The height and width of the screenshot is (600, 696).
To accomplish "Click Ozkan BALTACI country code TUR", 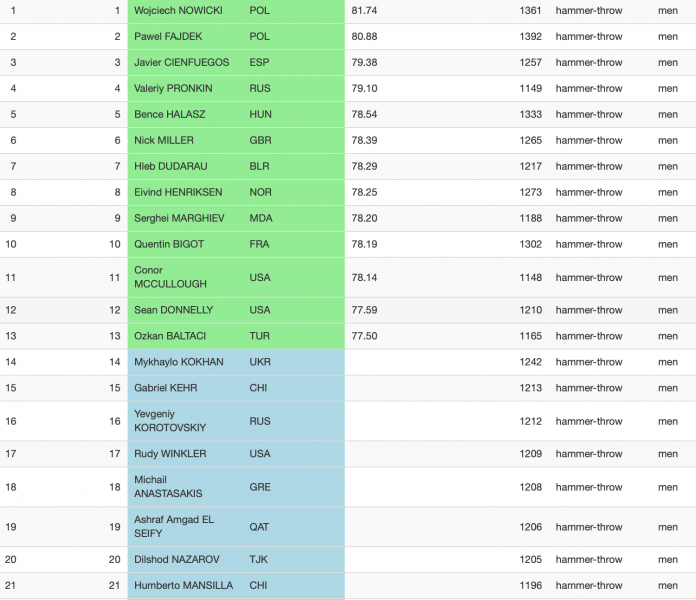I will pyautogui.click(x=260, y=336).
